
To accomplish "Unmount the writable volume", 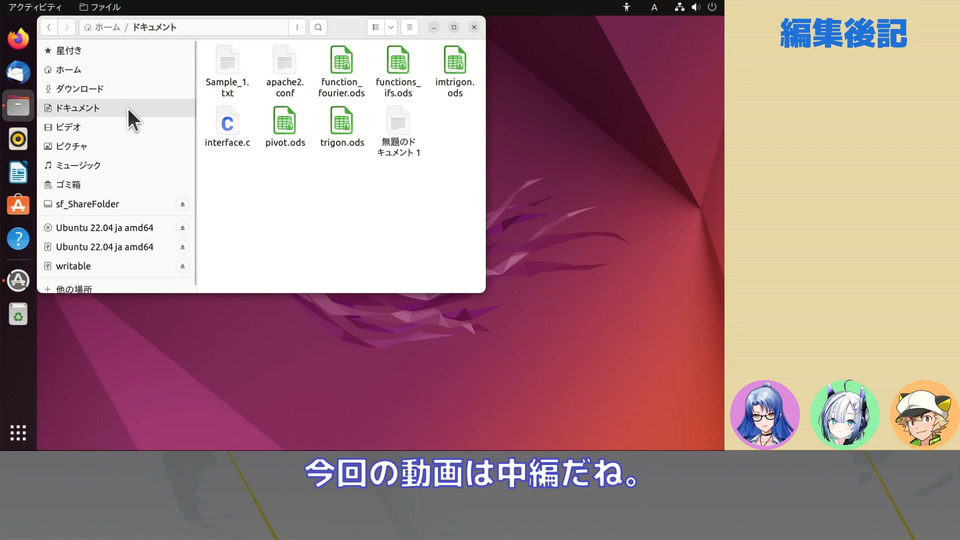I will tap(182, 266).
